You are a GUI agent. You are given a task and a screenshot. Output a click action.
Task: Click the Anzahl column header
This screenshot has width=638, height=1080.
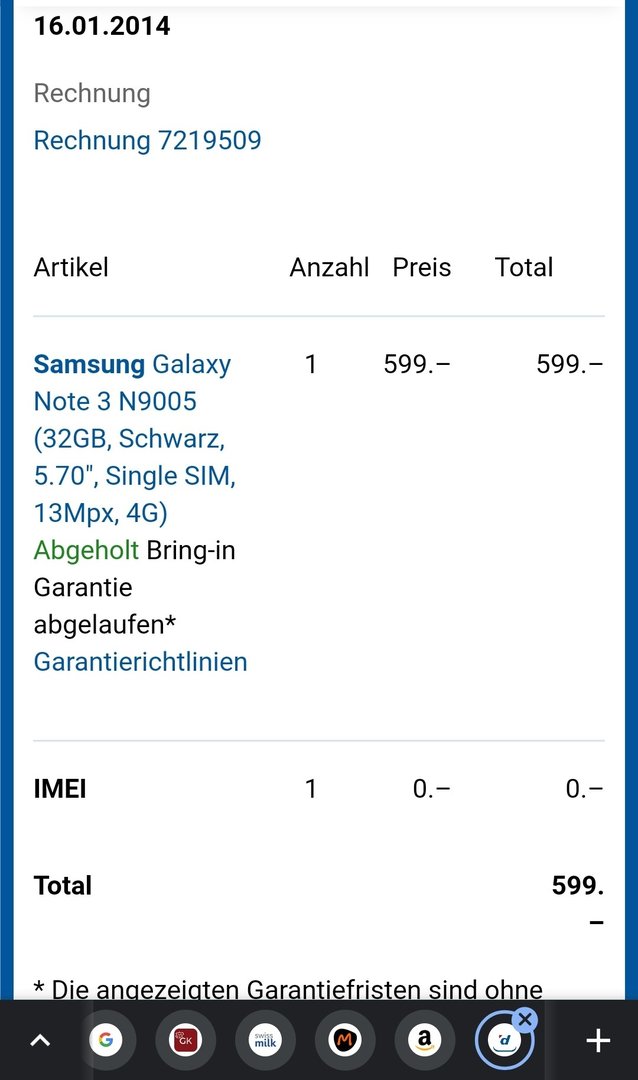pos(329,267)
